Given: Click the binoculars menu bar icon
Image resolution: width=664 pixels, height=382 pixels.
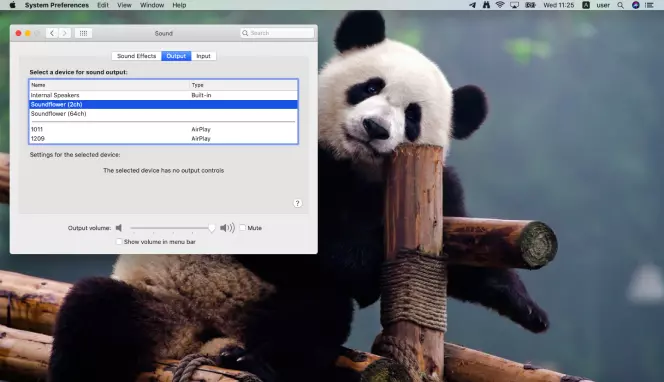Looking at the screenshot, I should [x=486, y=5].
